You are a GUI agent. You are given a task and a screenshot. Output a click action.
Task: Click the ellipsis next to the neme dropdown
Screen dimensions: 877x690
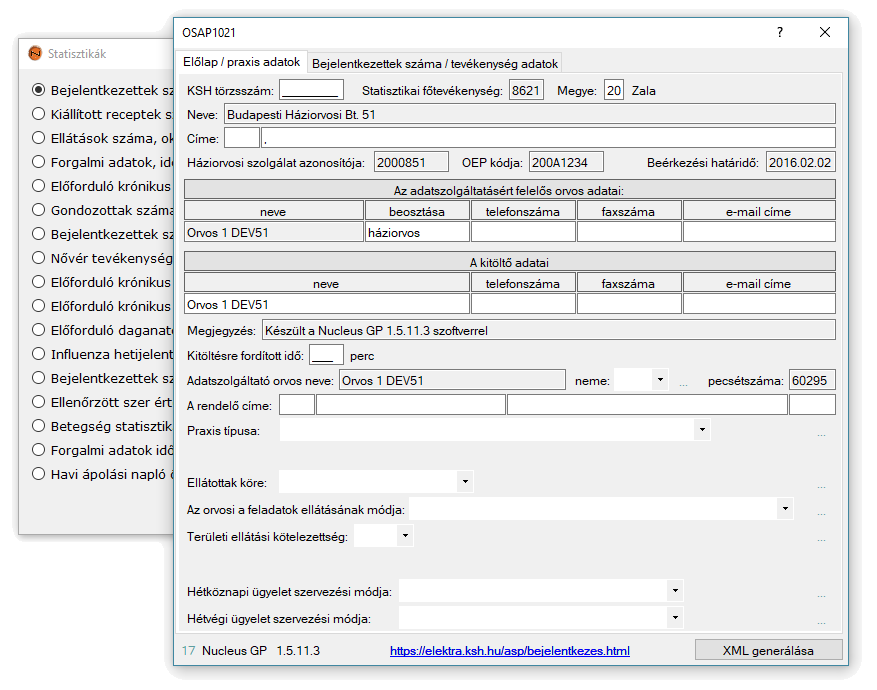pyautogui.click(x=683, y=384)
